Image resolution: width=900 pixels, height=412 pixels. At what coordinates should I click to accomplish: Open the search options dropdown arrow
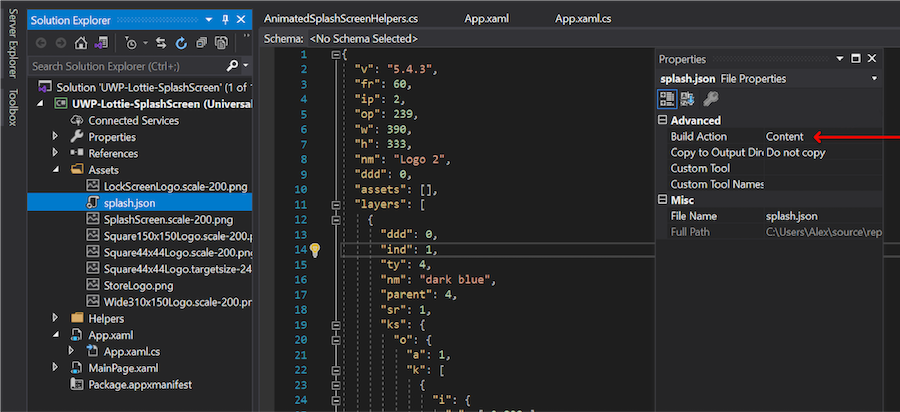coord(246,66)
